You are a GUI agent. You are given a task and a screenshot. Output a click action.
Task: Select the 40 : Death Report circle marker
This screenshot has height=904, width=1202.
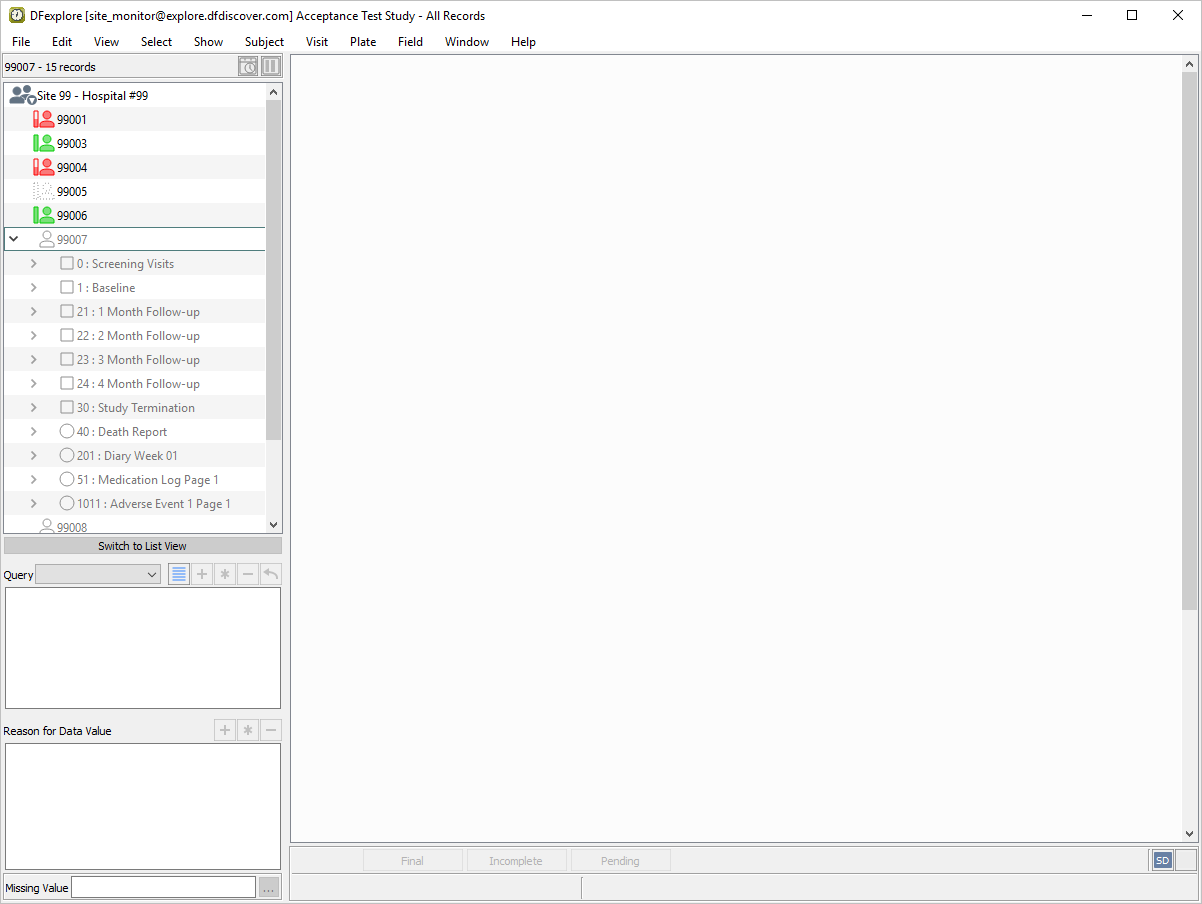(67, 432)
